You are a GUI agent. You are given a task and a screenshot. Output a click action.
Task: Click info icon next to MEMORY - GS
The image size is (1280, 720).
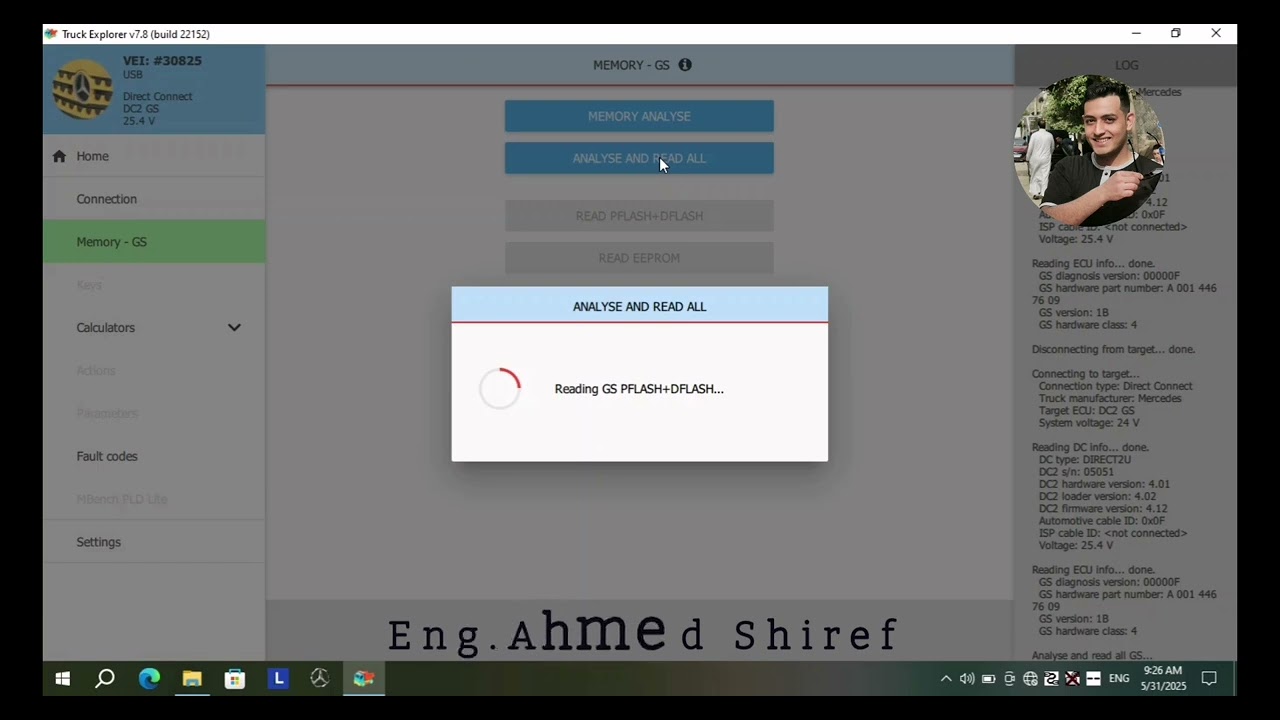(x=685, y=65)
